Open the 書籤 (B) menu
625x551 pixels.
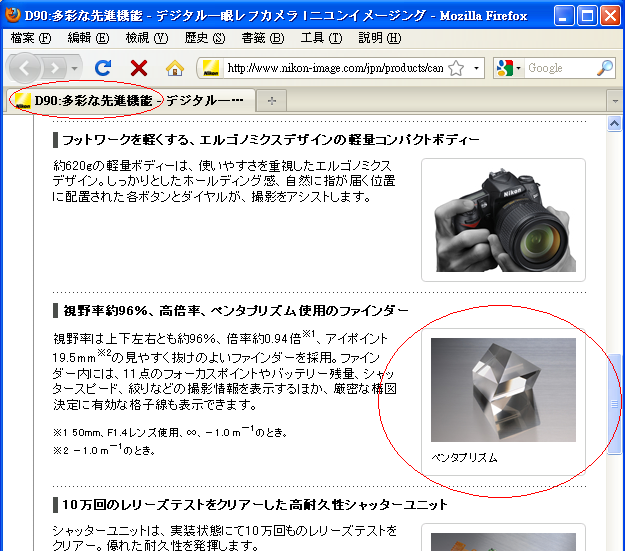click(263, 38)
